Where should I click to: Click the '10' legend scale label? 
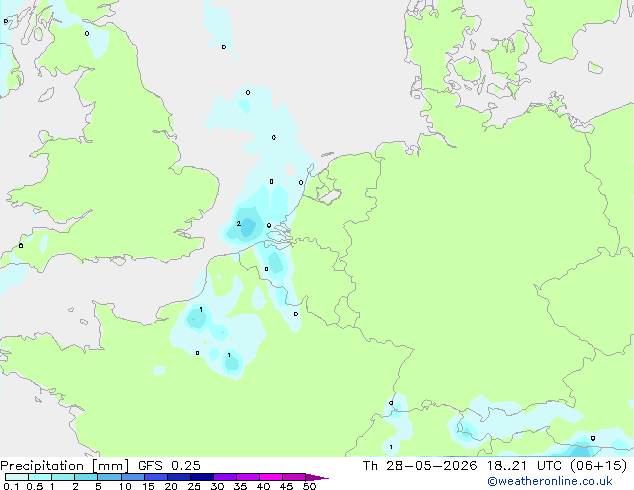point(125,486)
